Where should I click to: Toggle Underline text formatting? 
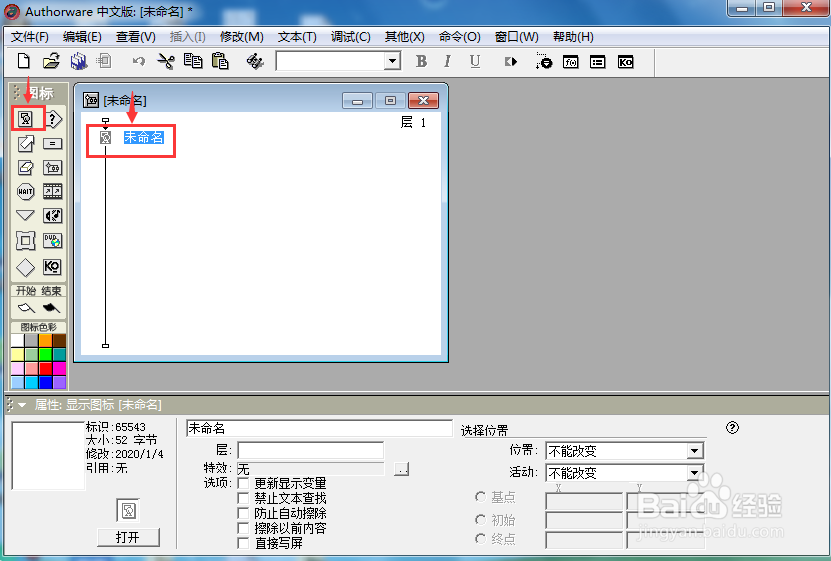(475, 61)
